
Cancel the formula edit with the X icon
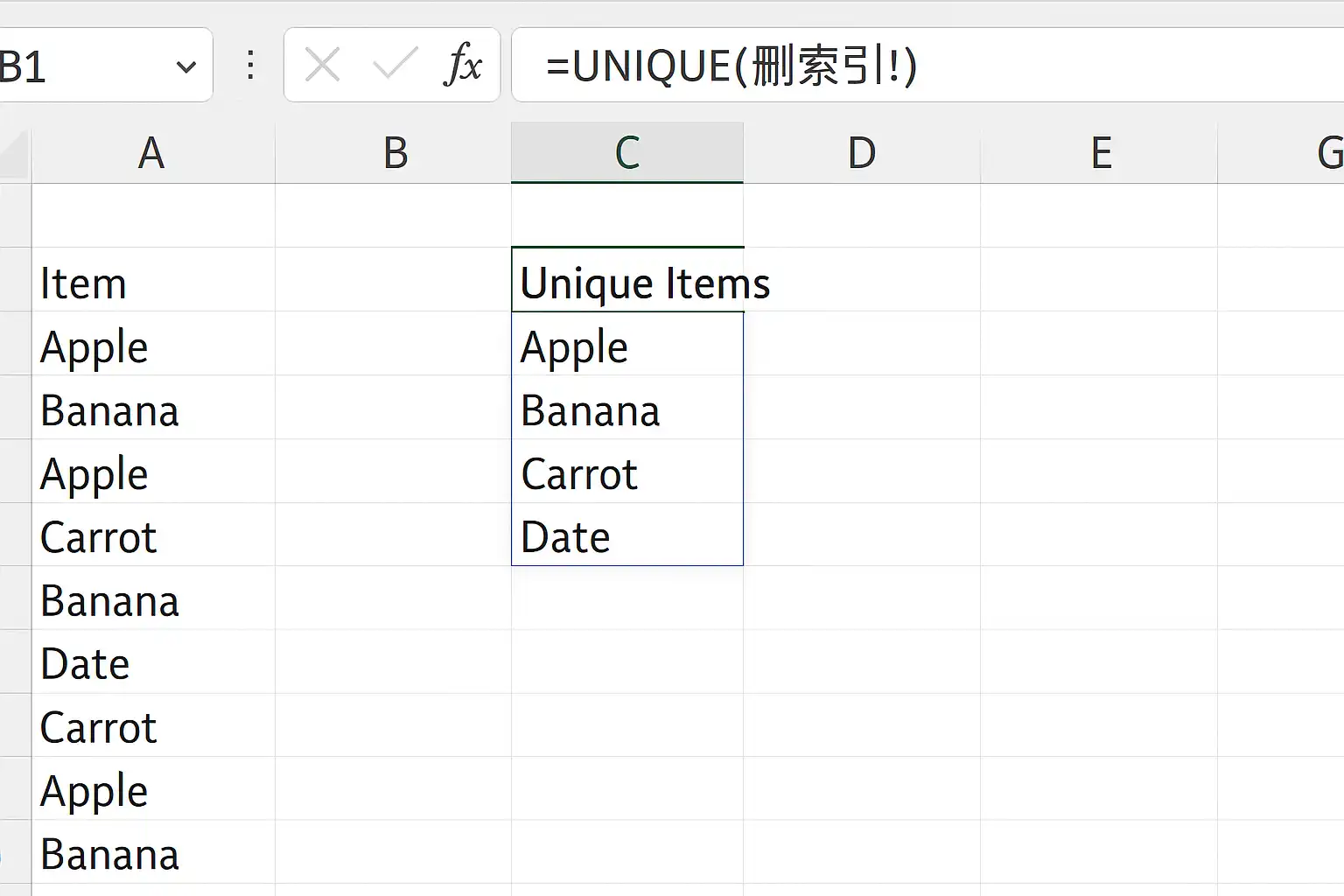pyautogui.click(x=323, y=65)
